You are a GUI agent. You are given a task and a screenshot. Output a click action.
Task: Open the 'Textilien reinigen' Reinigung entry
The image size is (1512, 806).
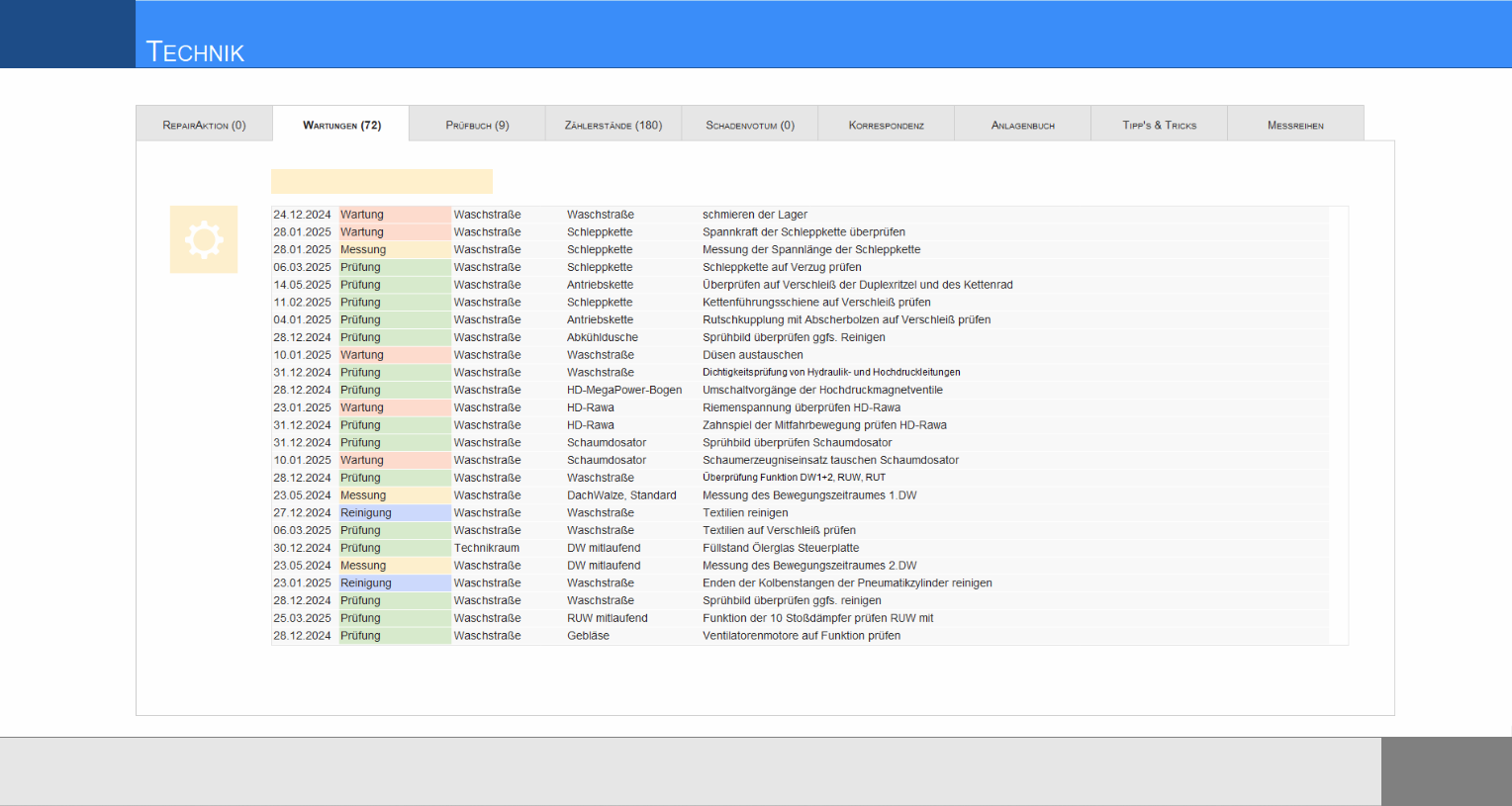tap(801, 512)
